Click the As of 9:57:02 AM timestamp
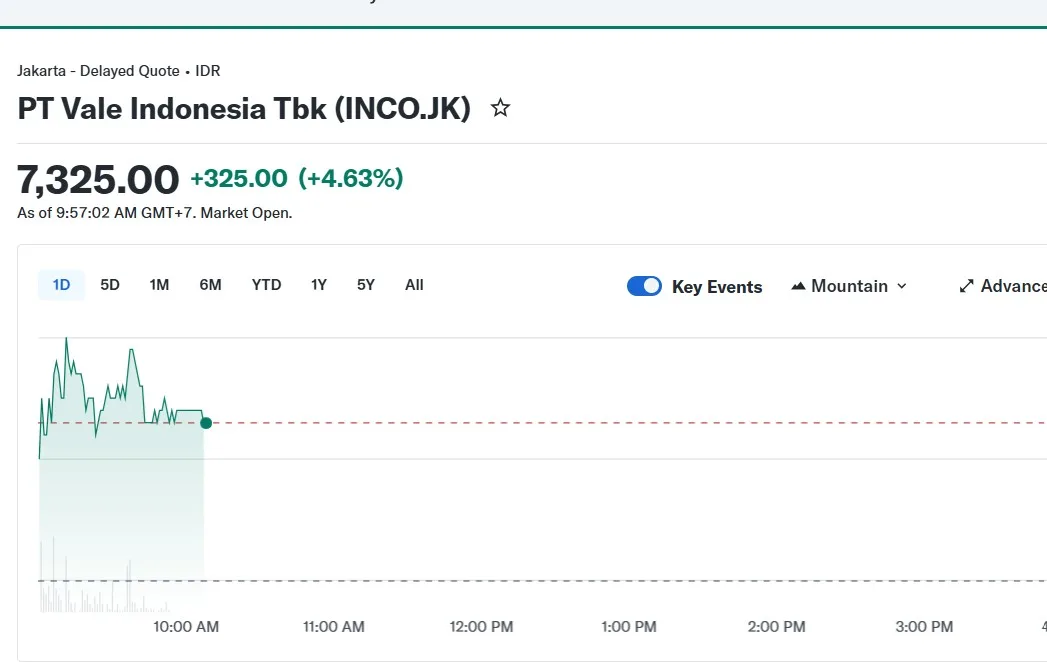This screenshot has width=1047, height=662. pos(155,213)
